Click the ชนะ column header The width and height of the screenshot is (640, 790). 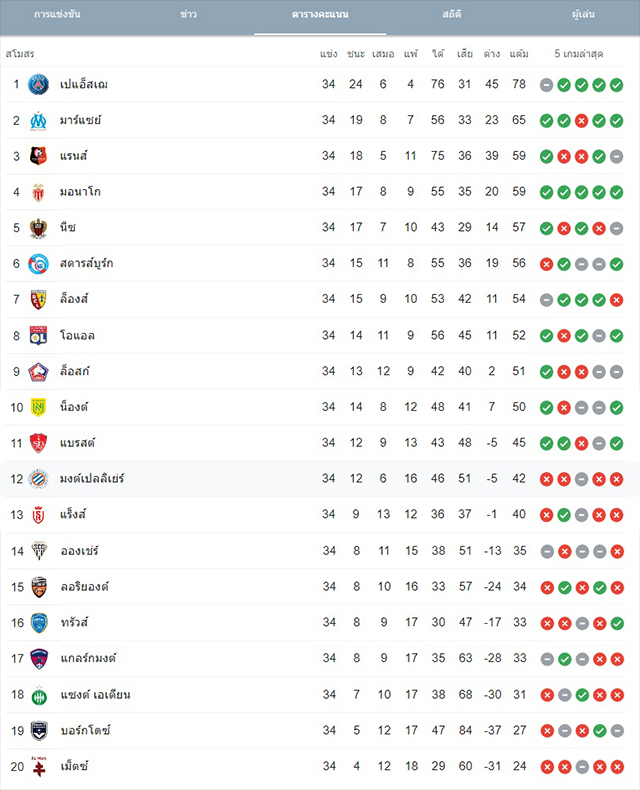[x=356, y=54]
